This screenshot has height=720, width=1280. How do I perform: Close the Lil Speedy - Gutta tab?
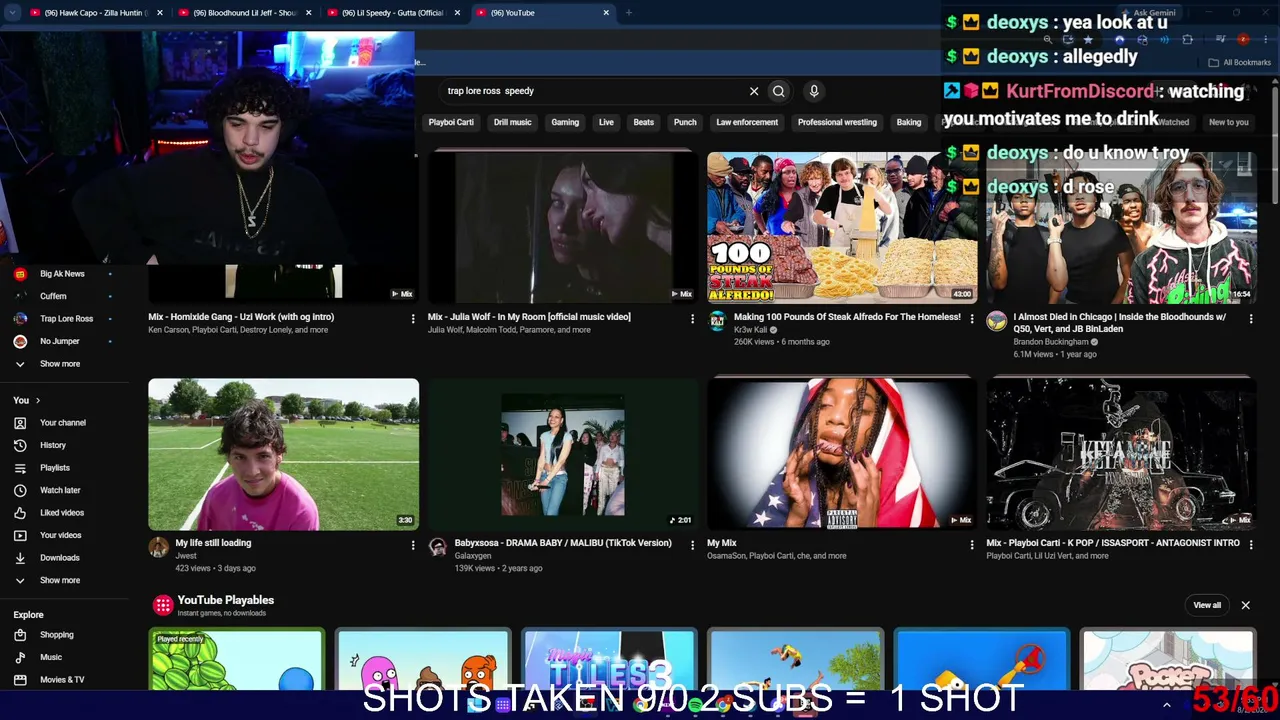point(457,13)
